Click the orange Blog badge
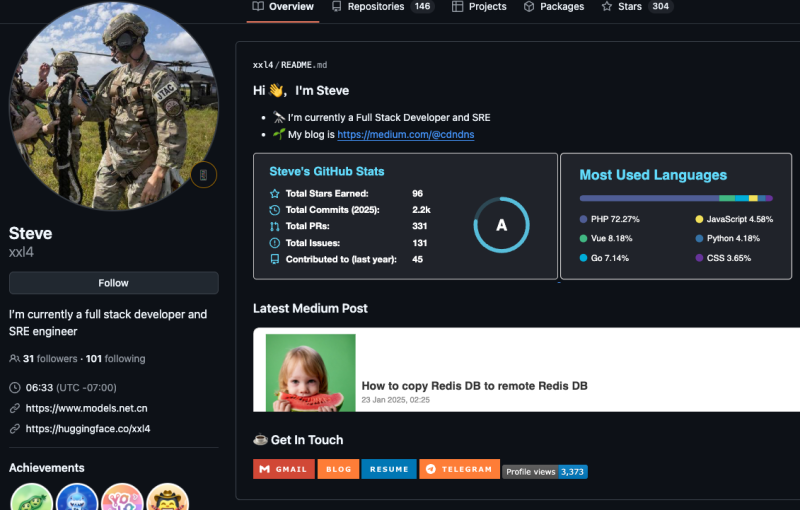This screenshot has height=510, width=800. [337, 469]
